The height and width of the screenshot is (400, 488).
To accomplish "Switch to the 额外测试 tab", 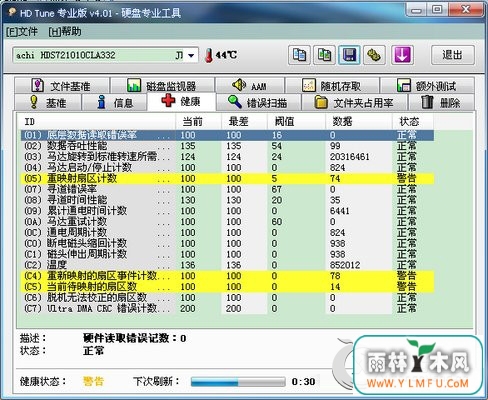I will click(x=427, y=86).
